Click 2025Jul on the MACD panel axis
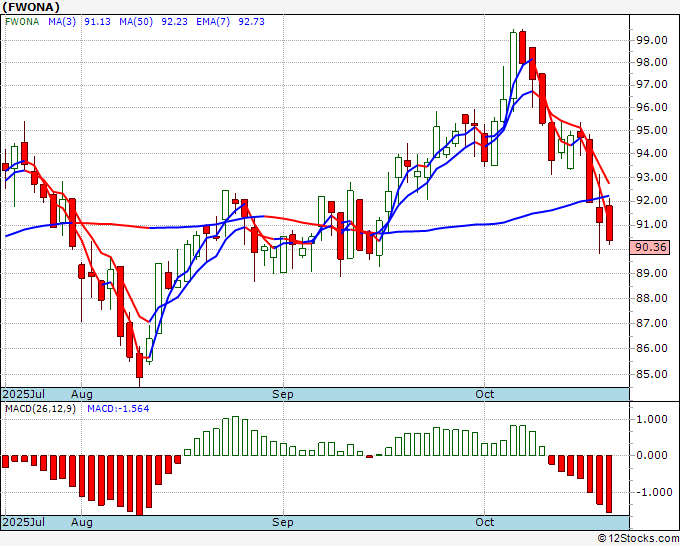Image resolution: width=680 pixels, height=546 pixels. coord(24,522)
